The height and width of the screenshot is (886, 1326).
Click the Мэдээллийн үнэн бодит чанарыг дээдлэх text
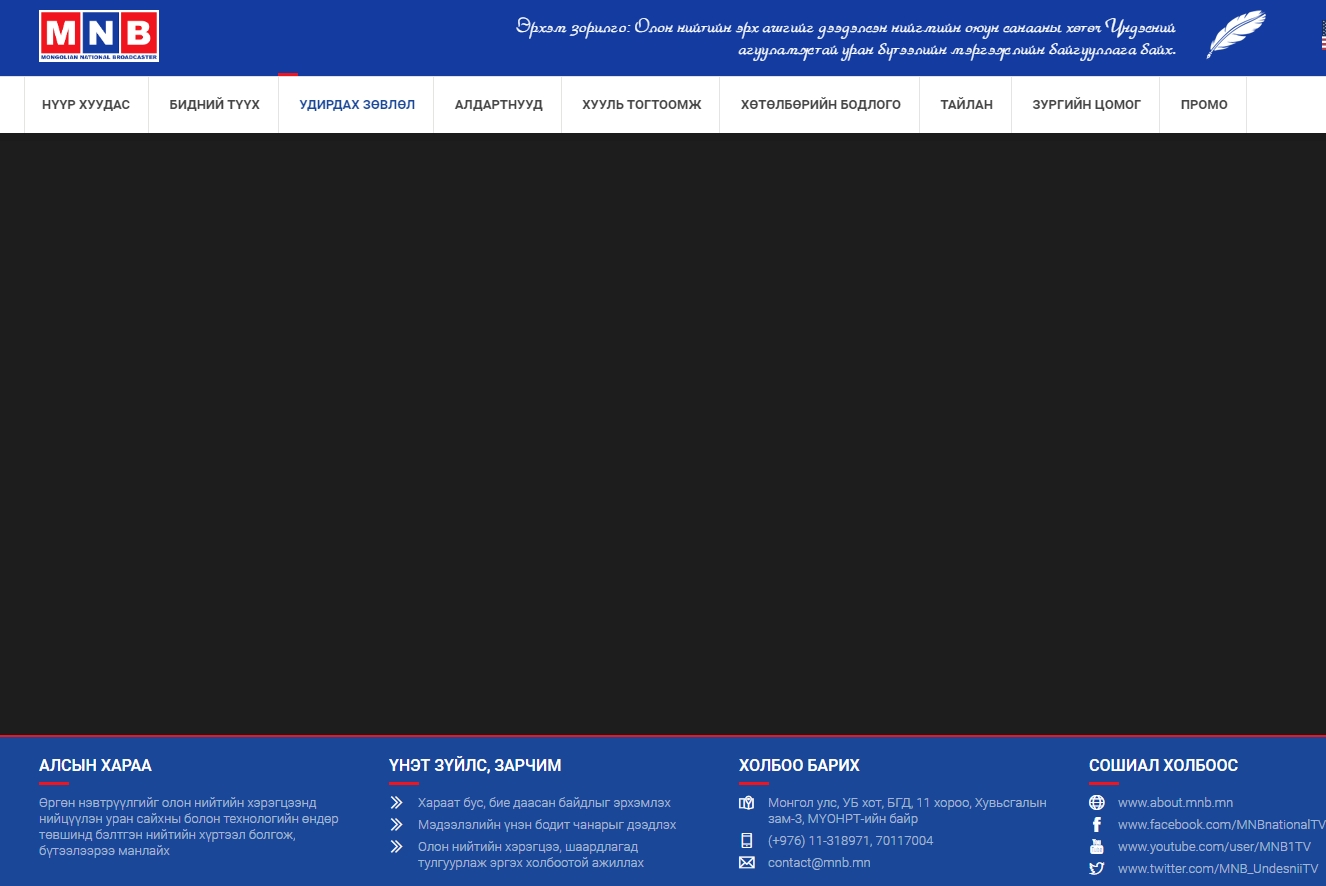point(547,824)
